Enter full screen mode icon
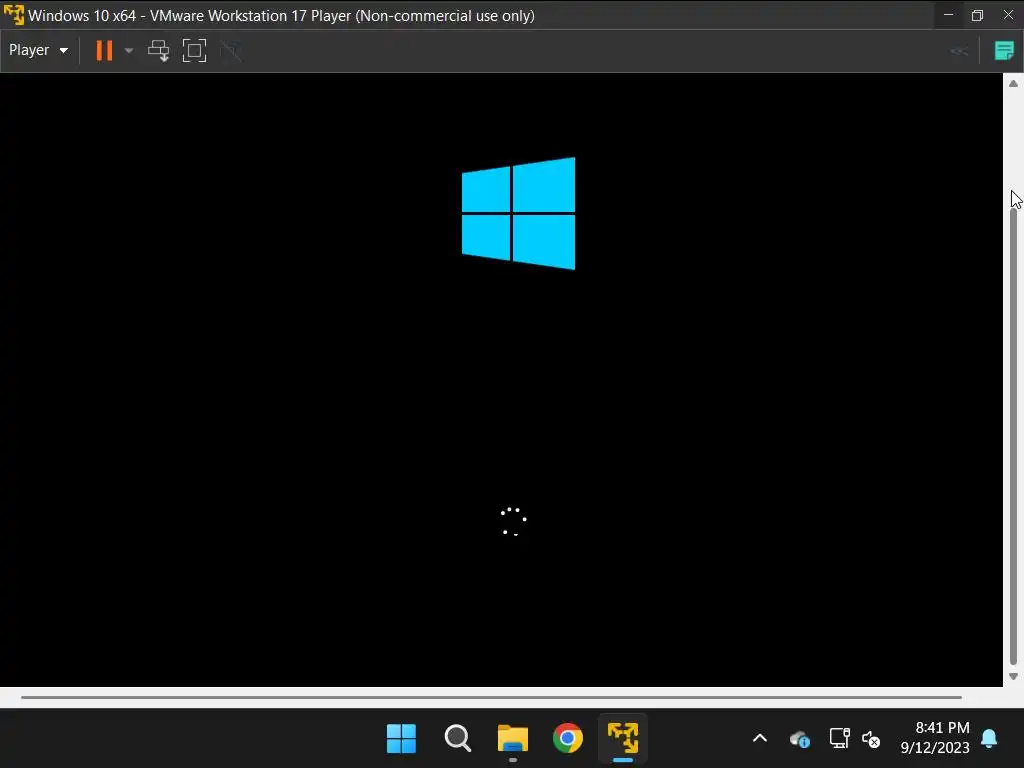This screenshot has height=768, width=1024. (194, 50)
